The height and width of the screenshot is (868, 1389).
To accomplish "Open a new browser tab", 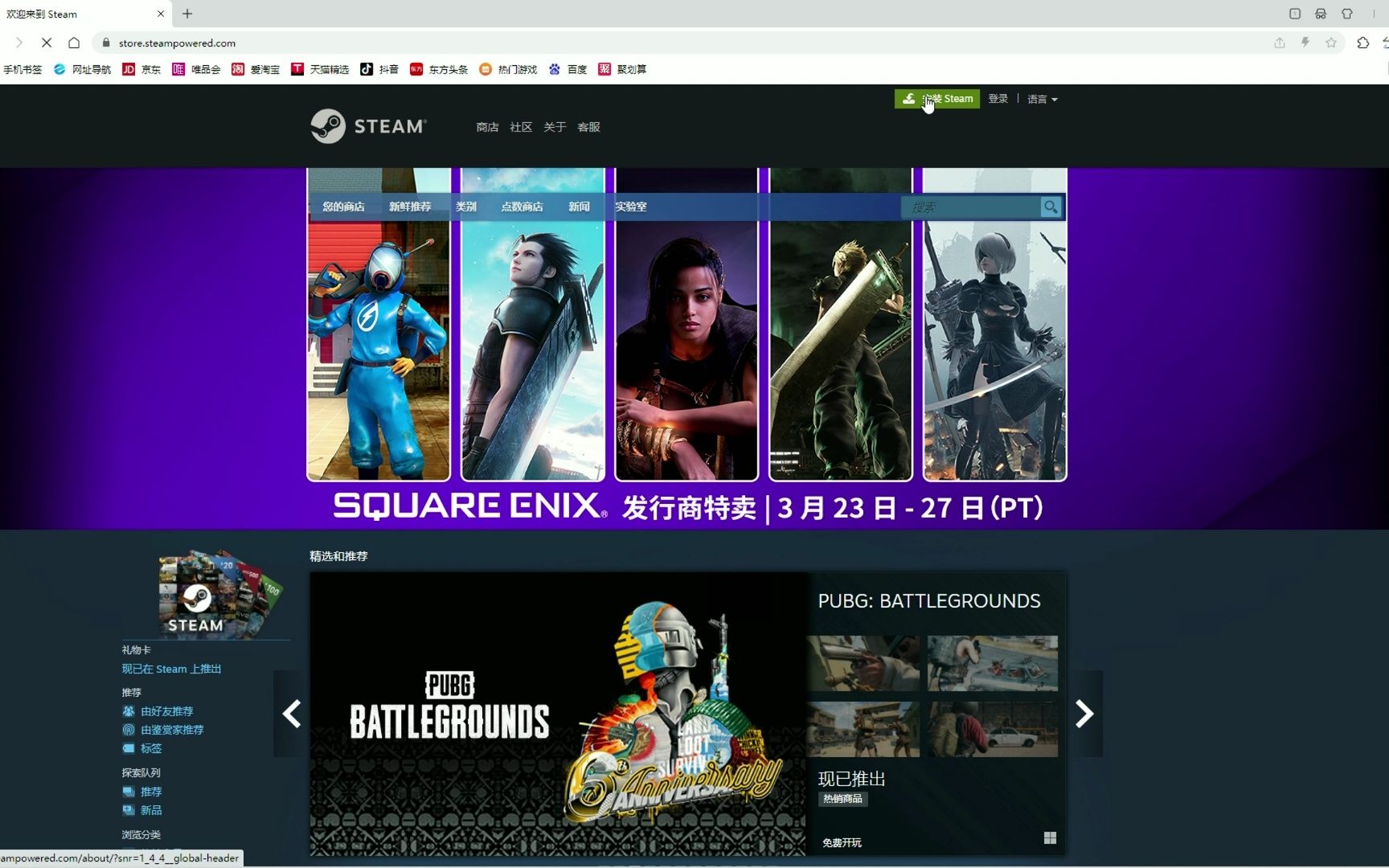I will [187, 14].
